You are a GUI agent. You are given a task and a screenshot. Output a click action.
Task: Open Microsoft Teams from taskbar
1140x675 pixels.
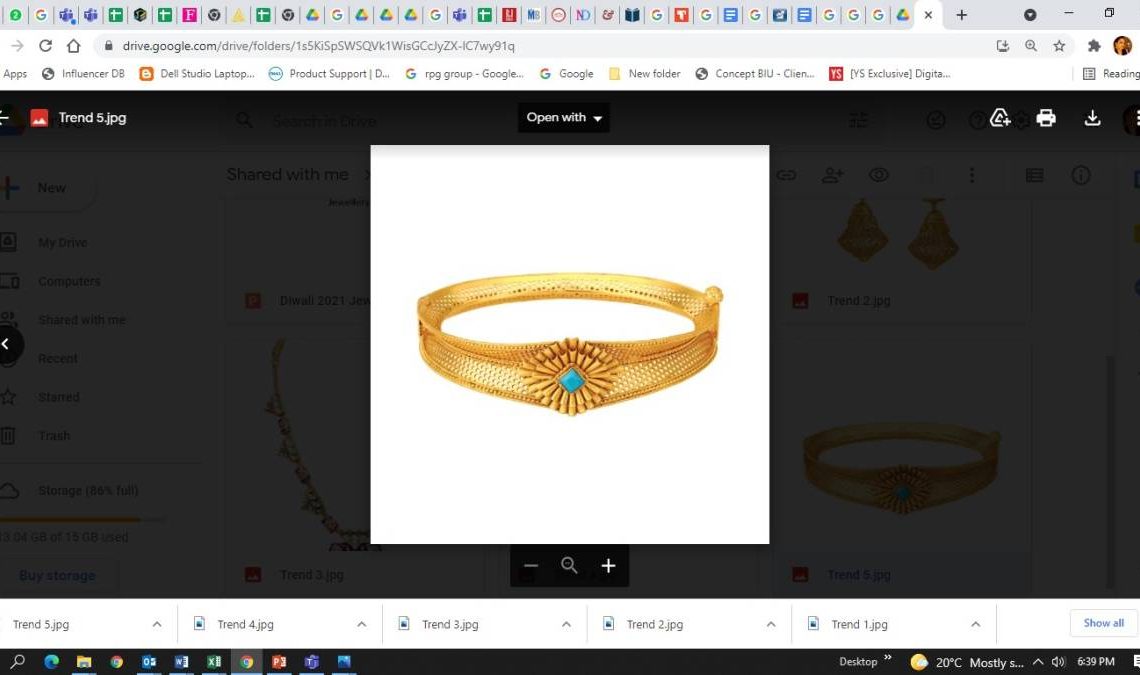[x=312, y=661]
